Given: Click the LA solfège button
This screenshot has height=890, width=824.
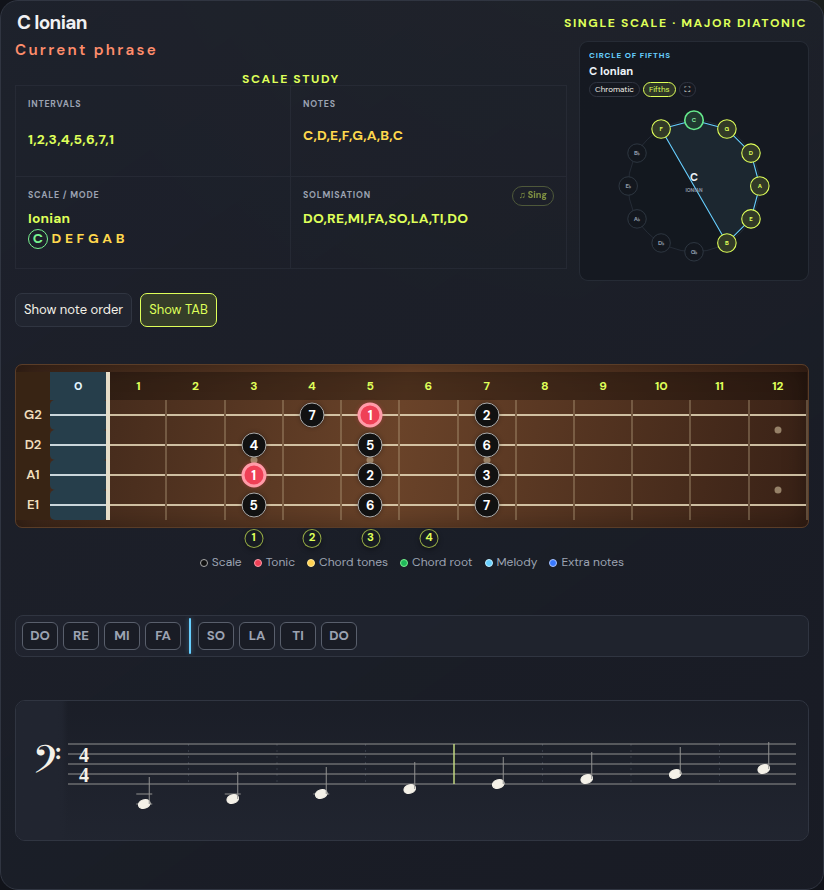Looking at the screenshot, I should click(257, 636).
